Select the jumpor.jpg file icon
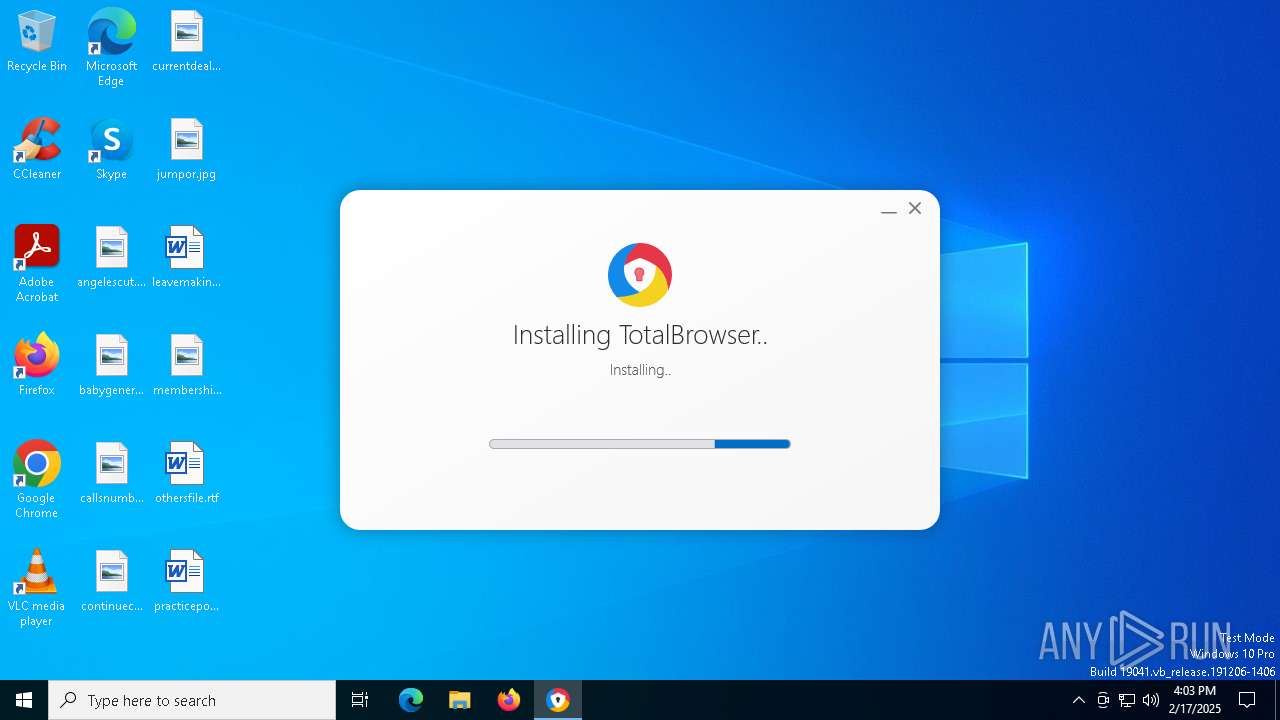1280x720 pixels. click(x=186, y=149)
